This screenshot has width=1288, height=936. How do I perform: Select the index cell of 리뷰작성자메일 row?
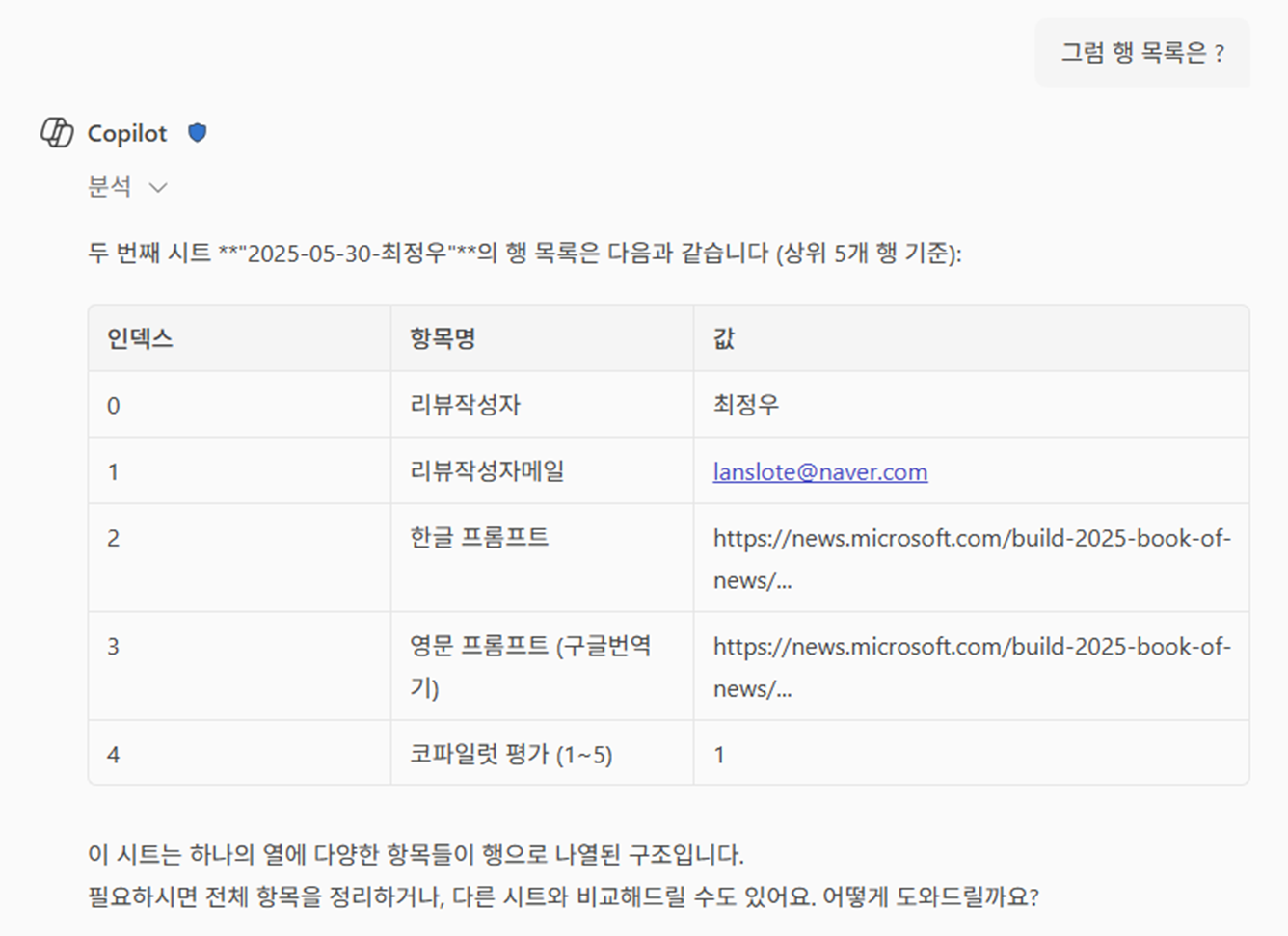[x=239, y=471]
